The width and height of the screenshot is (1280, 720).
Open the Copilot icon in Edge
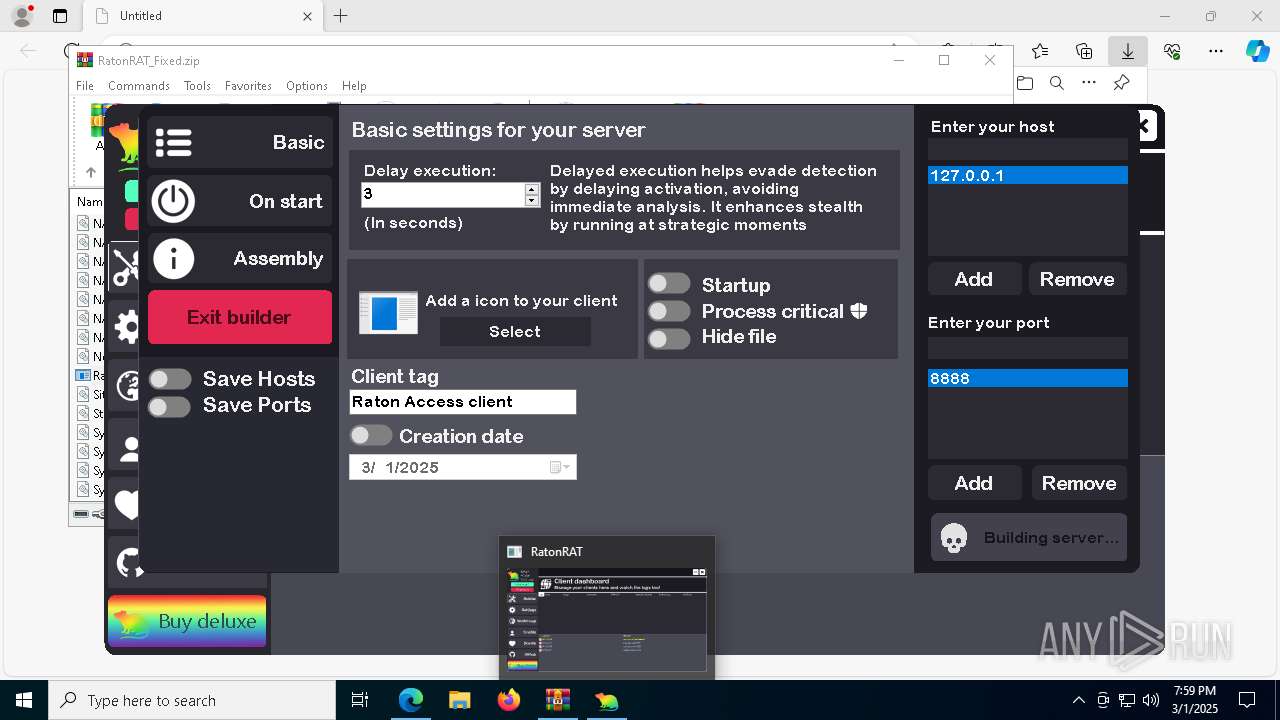(1257, 51)
